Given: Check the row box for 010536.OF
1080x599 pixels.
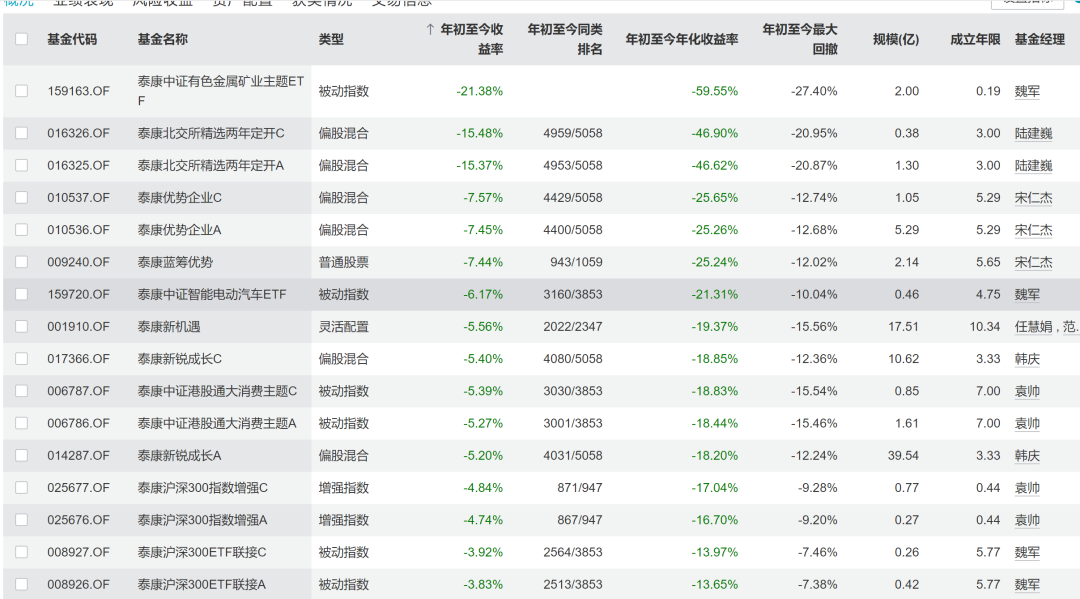Looking at the screenshot, I should click(x=21, y=230).
